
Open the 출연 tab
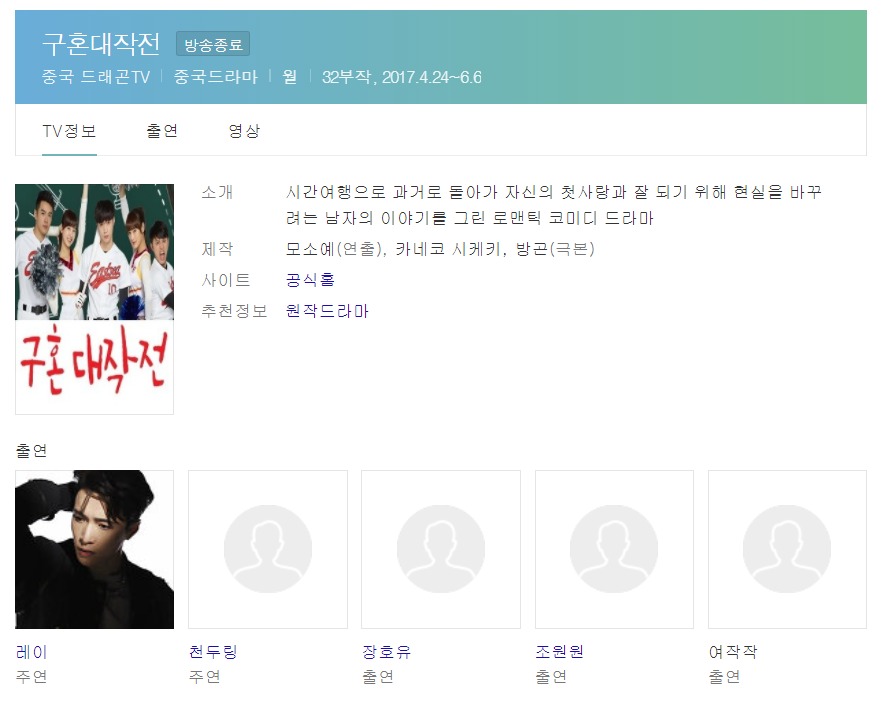click(162, 131)
